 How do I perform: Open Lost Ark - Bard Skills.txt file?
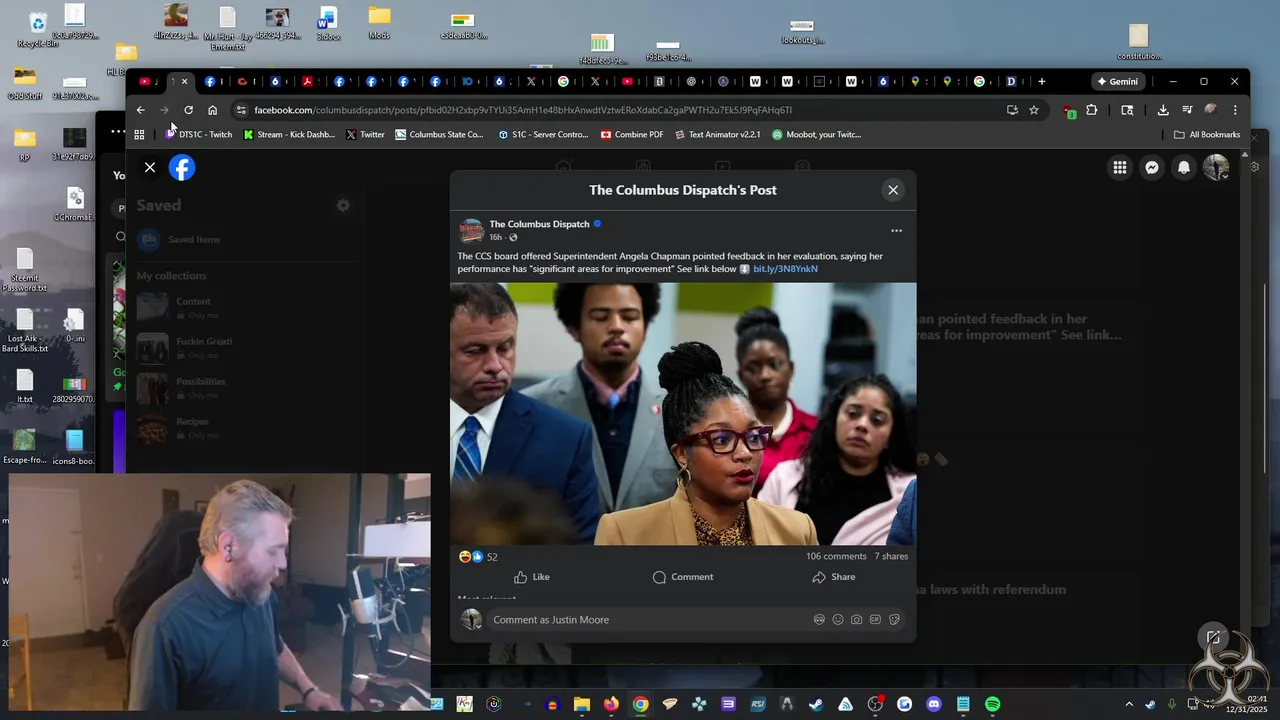pos(25,331)
